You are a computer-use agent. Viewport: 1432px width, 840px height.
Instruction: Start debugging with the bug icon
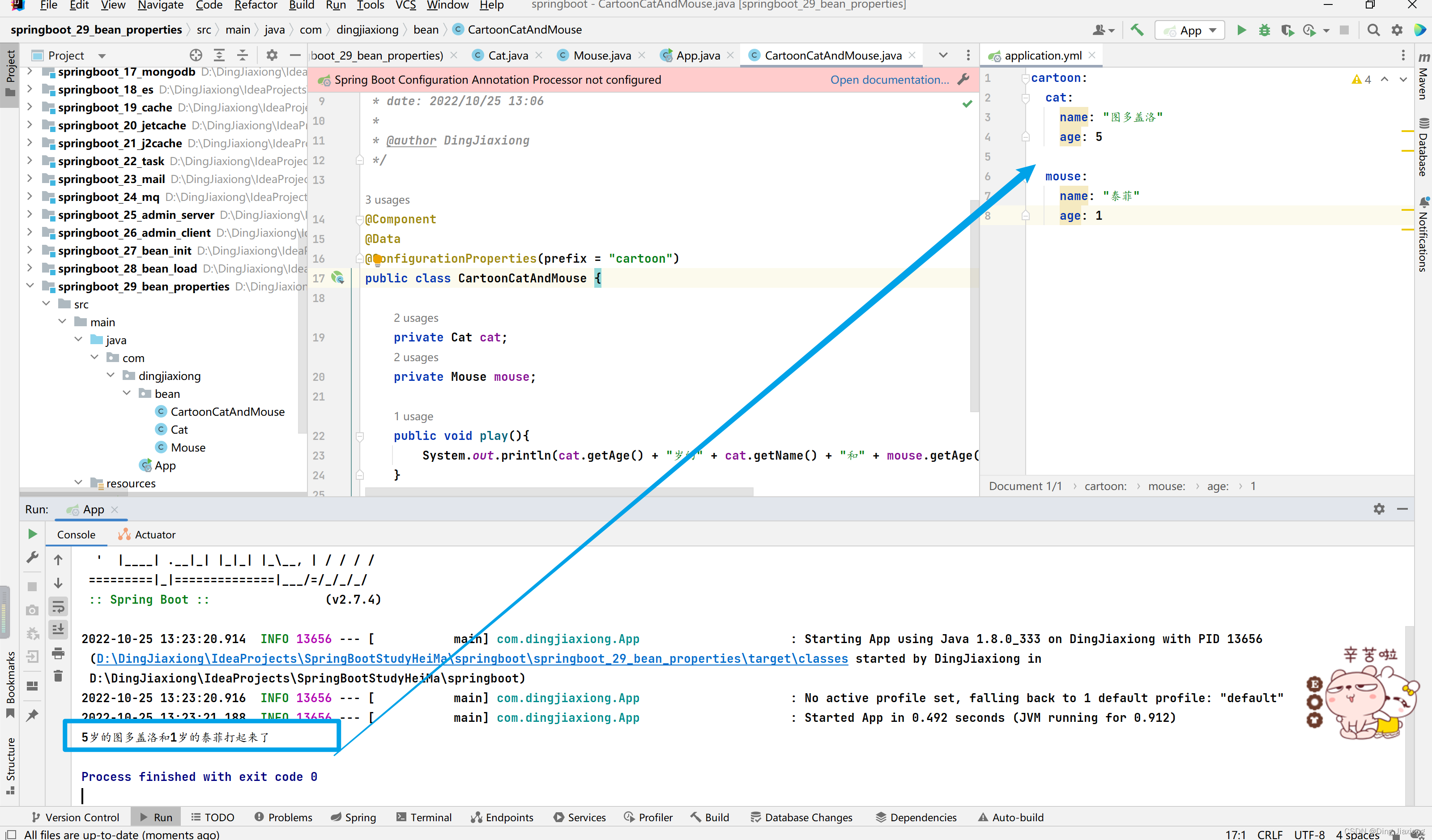(1264, 30)
